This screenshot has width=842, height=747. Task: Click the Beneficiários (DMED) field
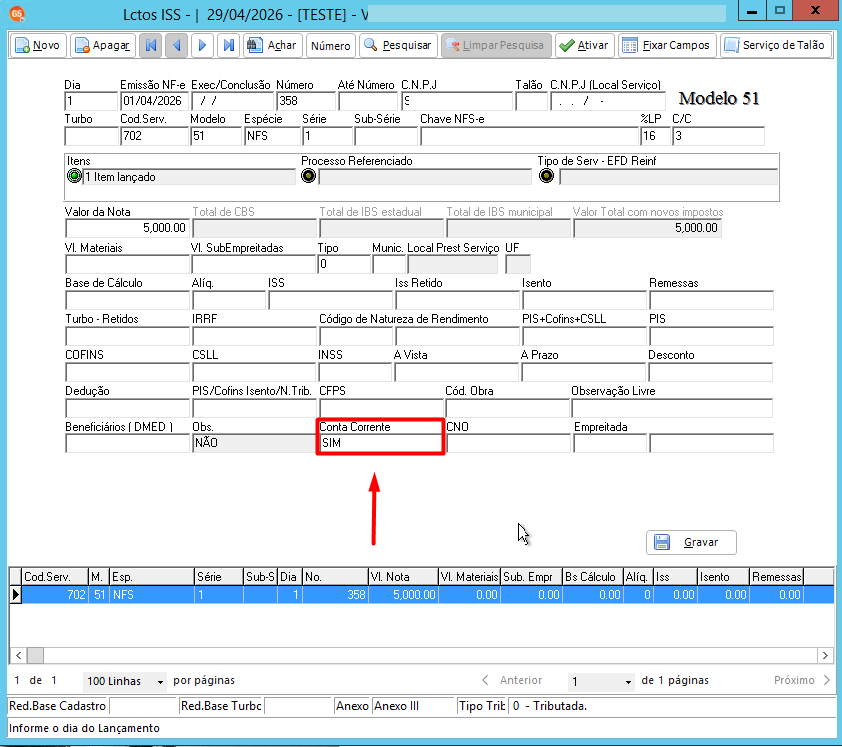pos(127,444)
